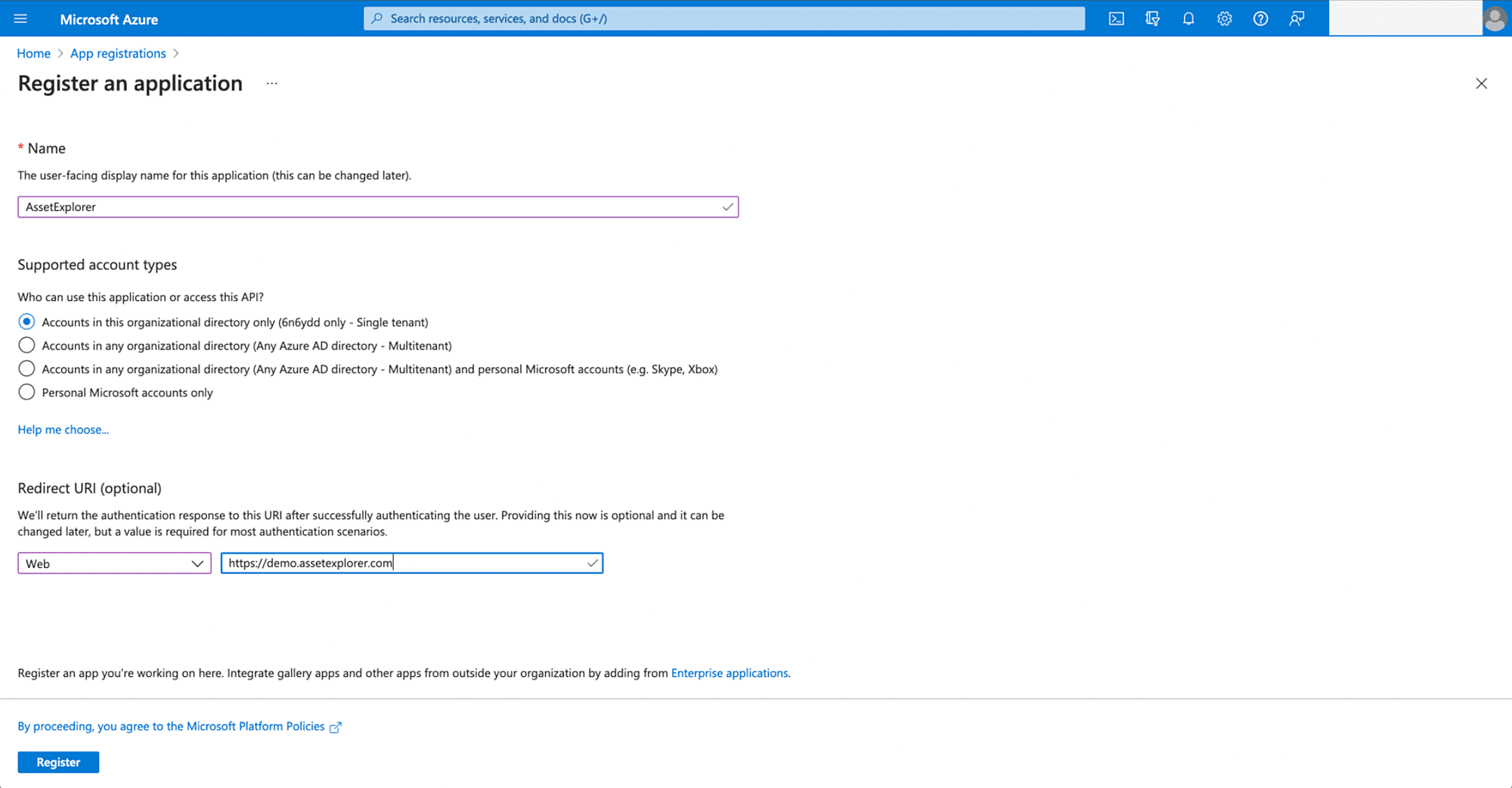Expand the Web platform dropdown
Screen dimensions: 1512x788
(114, 563)
